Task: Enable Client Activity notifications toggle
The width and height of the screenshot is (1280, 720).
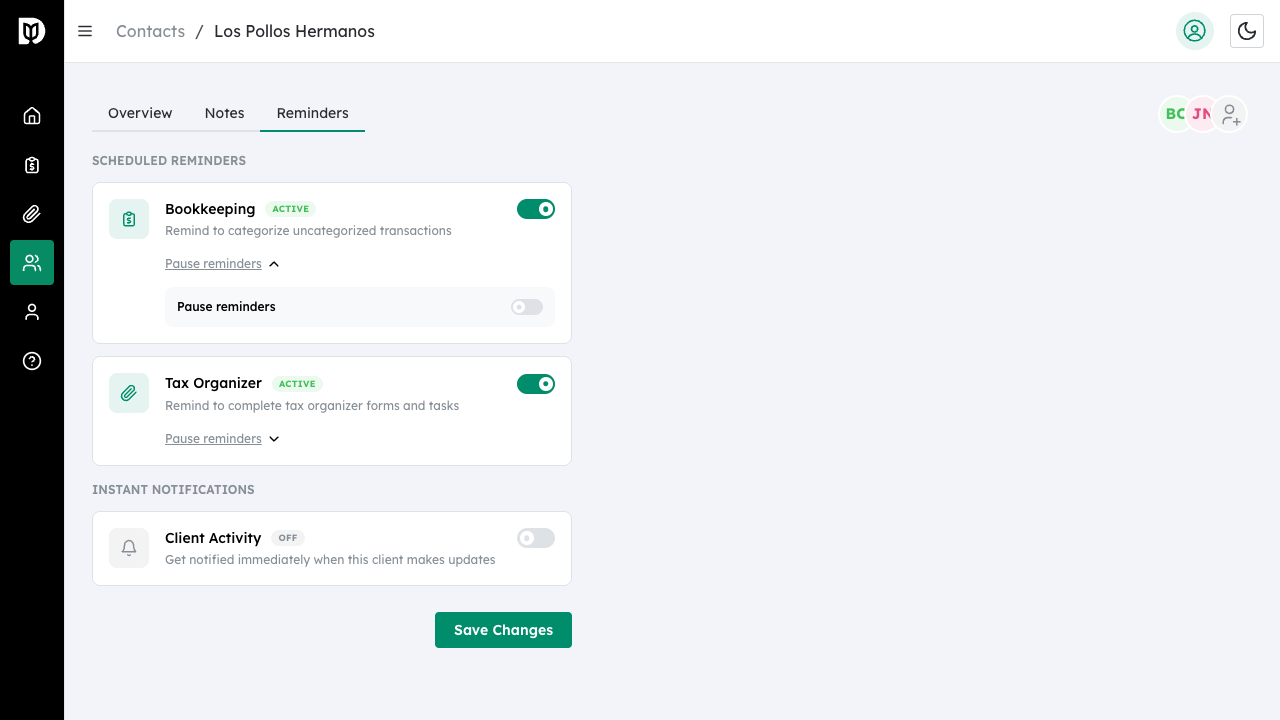Action: coord(536,538)
